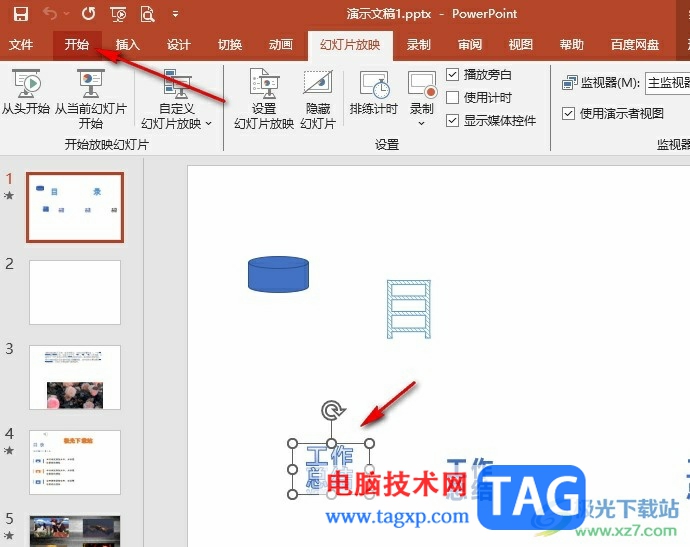Start slideshow with 从头开始

point(26,92)
